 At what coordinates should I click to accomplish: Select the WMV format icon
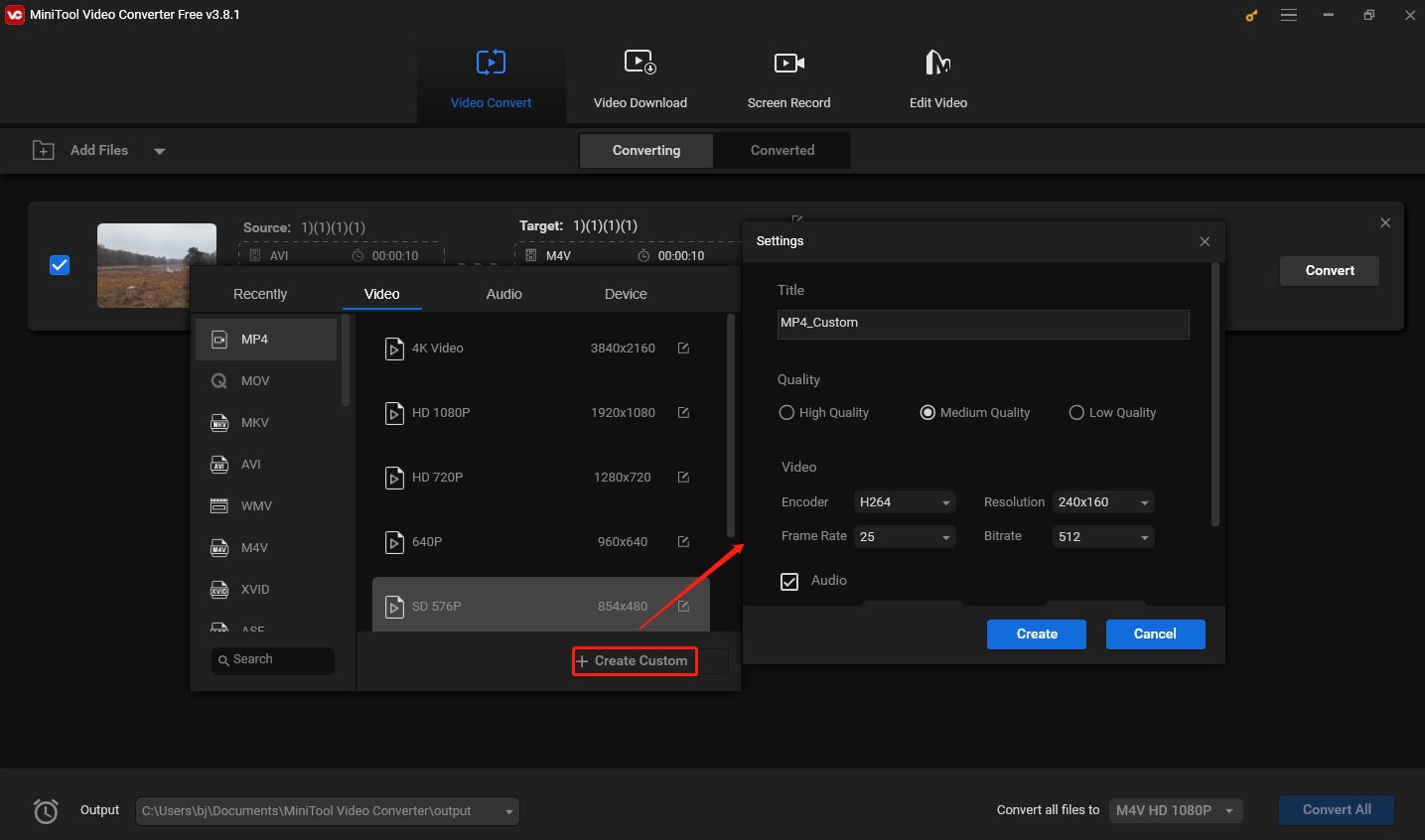click(219, 506)
